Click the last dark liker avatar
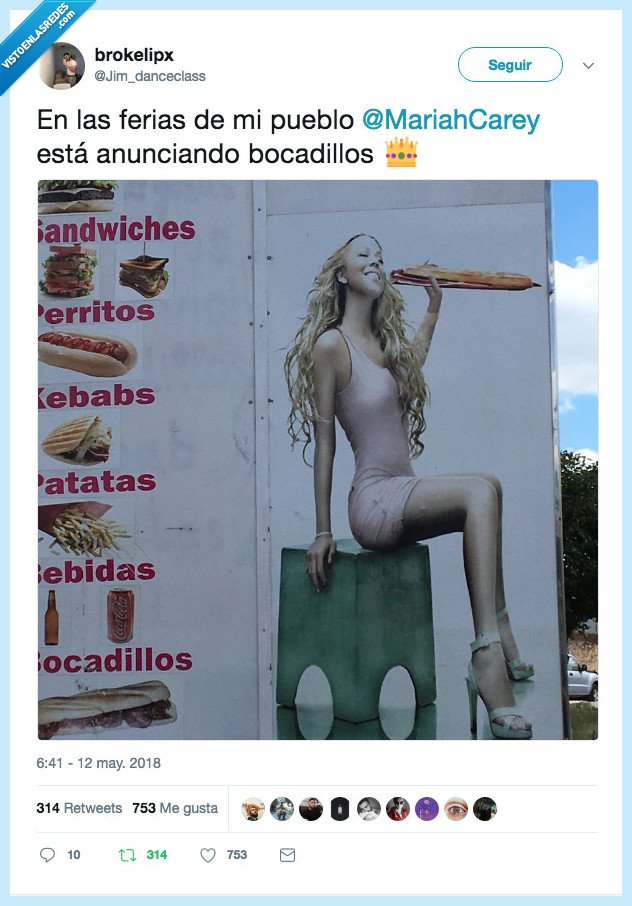The width and height of the screenshot is (632, 906). click(485, 809)
